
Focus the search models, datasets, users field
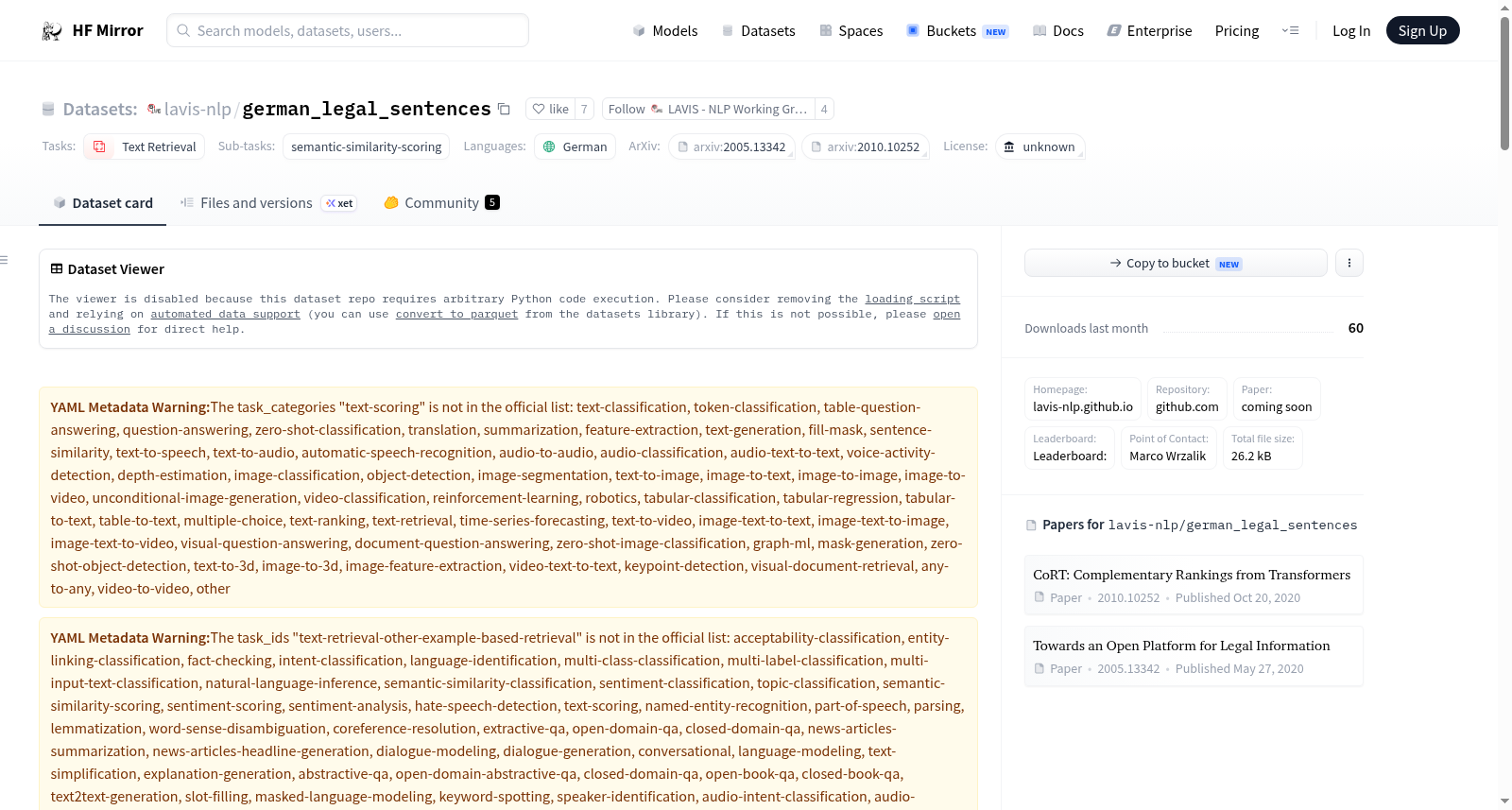click(348, 30)
